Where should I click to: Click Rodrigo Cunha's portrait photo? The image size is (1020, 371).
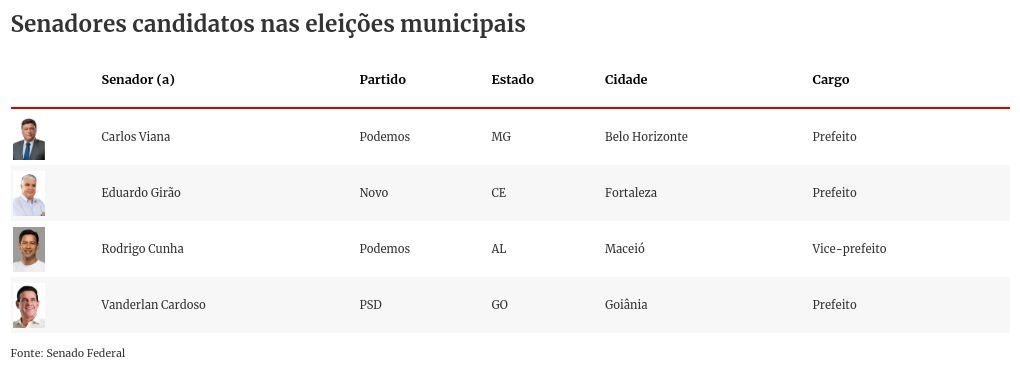click(x=29, y=249)
